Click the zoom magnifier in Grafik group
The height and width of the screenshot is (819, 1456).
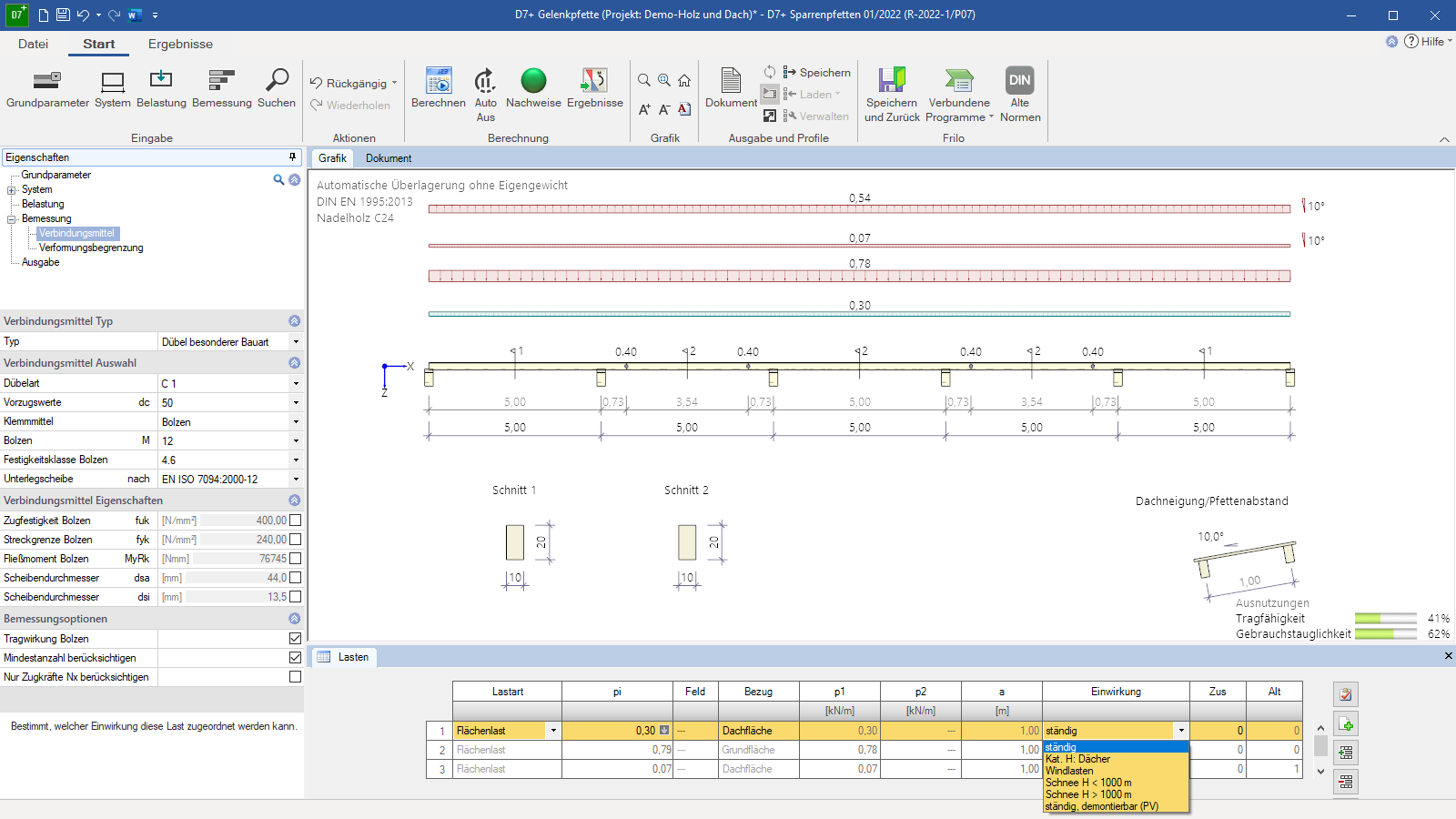tap(644, 80)
